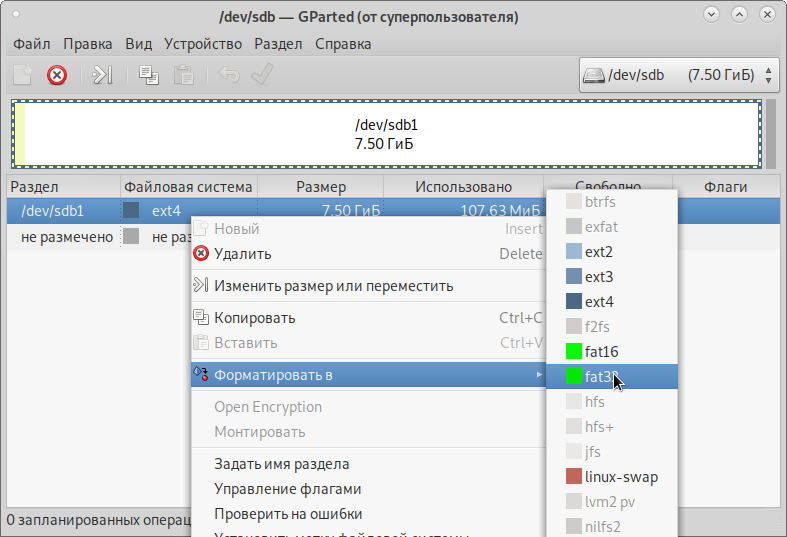The height and width of the screenshot is (537, 787).
Task: Click the Файловая система column header
Action: tap(189, 187)
